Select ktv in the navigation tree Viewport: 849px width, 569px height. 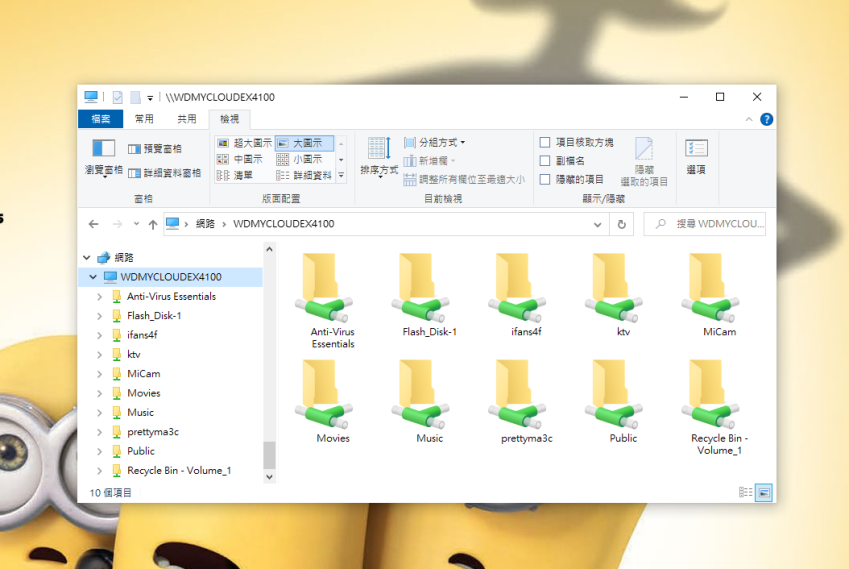click(x=133, y=355)
